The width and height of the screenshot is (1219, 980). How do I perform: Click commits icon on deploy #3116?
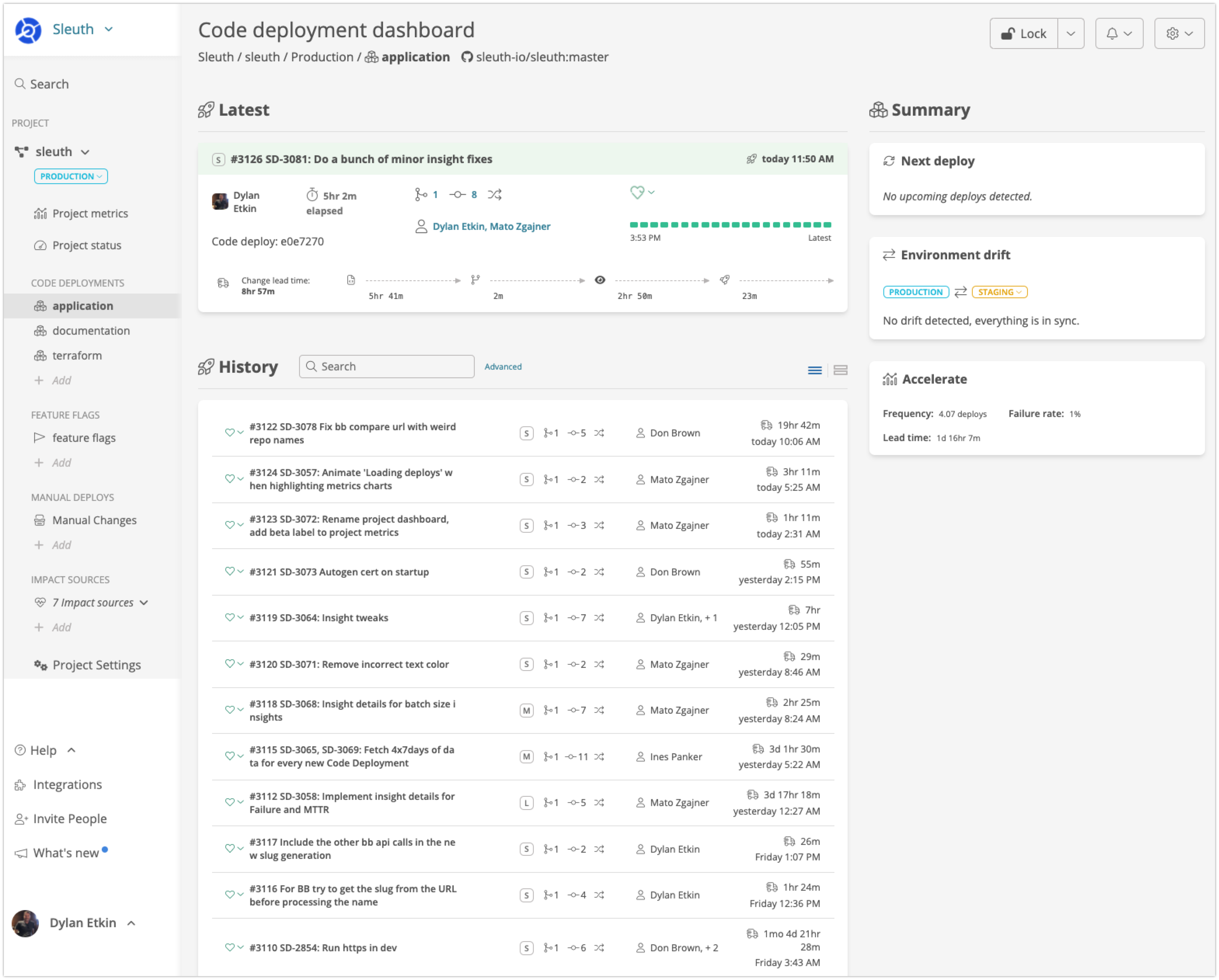click(573, 896)
